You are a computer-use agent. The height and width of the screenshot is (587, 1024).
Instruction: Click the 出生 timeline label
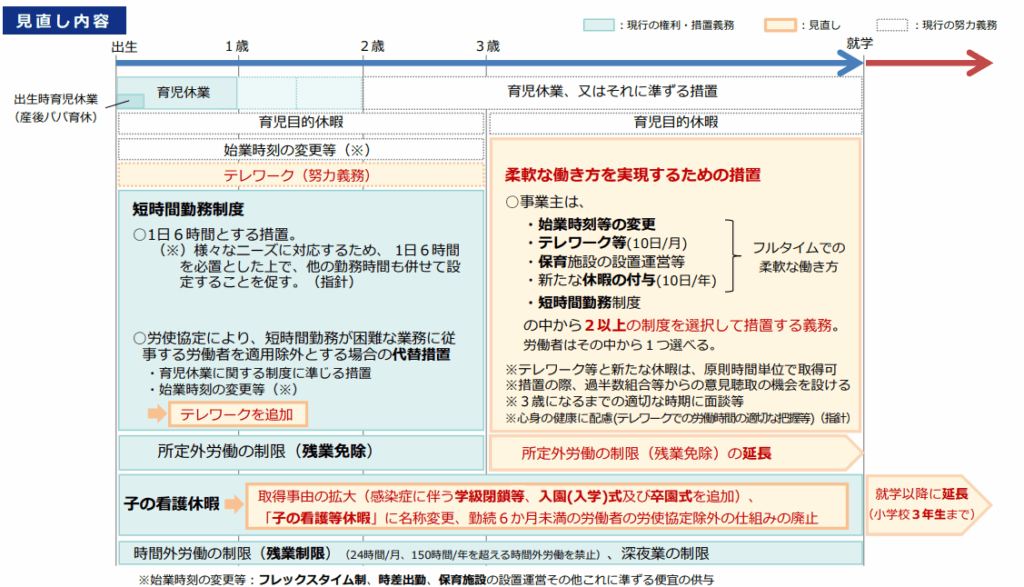click(125, 45)
